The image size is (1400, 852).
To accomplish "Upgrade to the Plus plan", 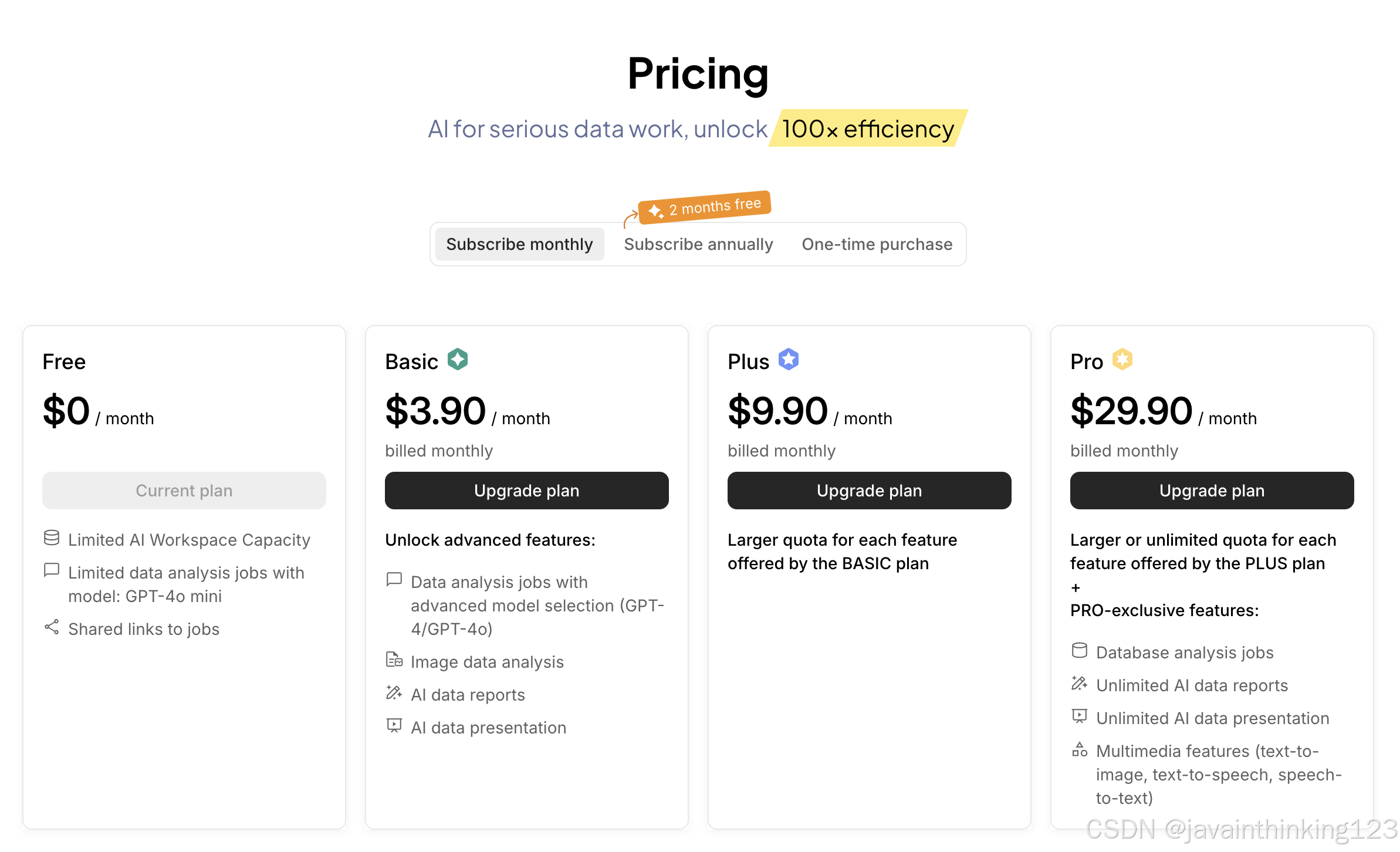I will coord(869,491).
